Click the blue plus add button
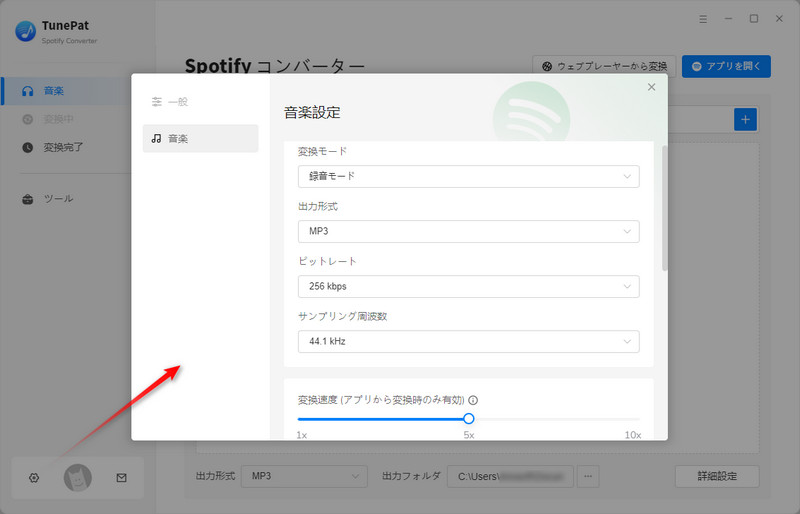 745,119
